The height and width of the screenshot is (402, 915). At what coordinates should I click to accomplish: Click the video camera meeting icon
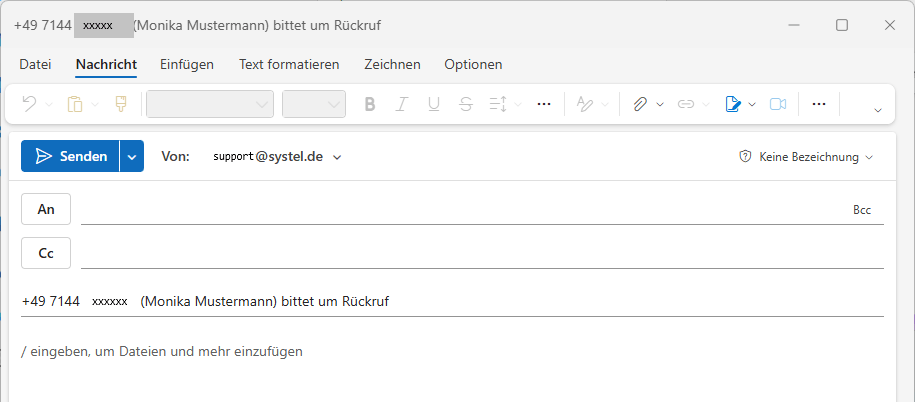(x=778, y=103)
